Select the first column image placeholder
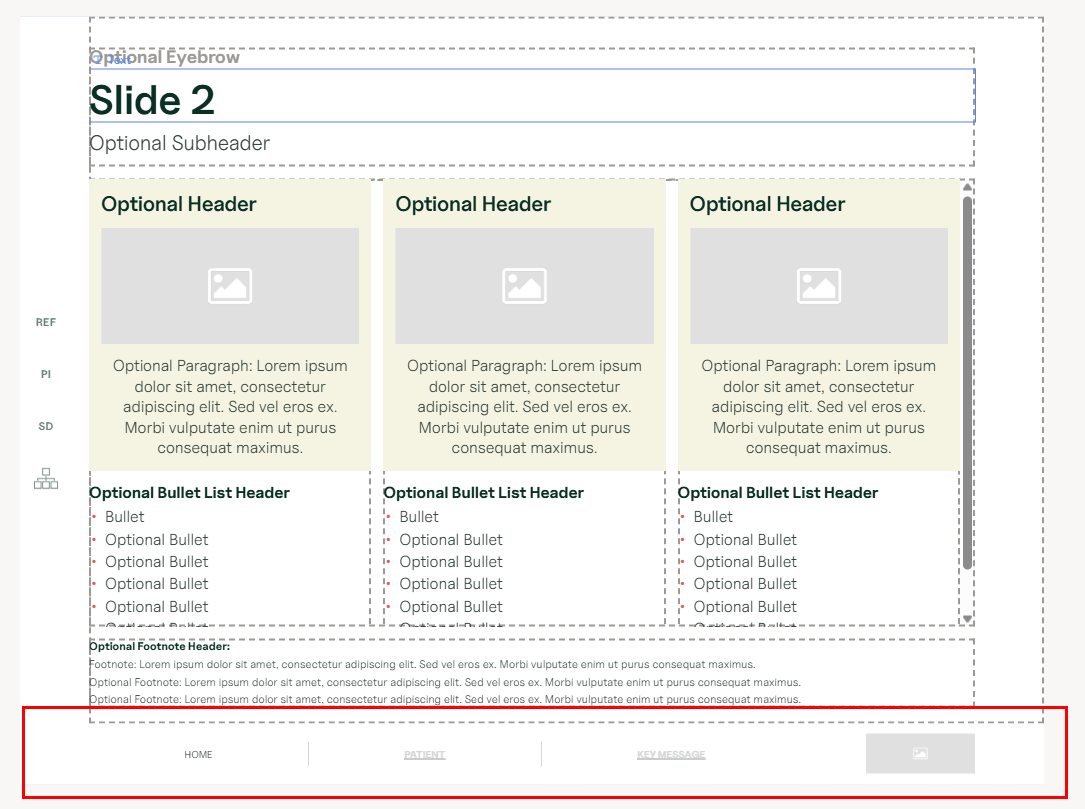This screenshot has height=809, width=1085. click(230, 286)
